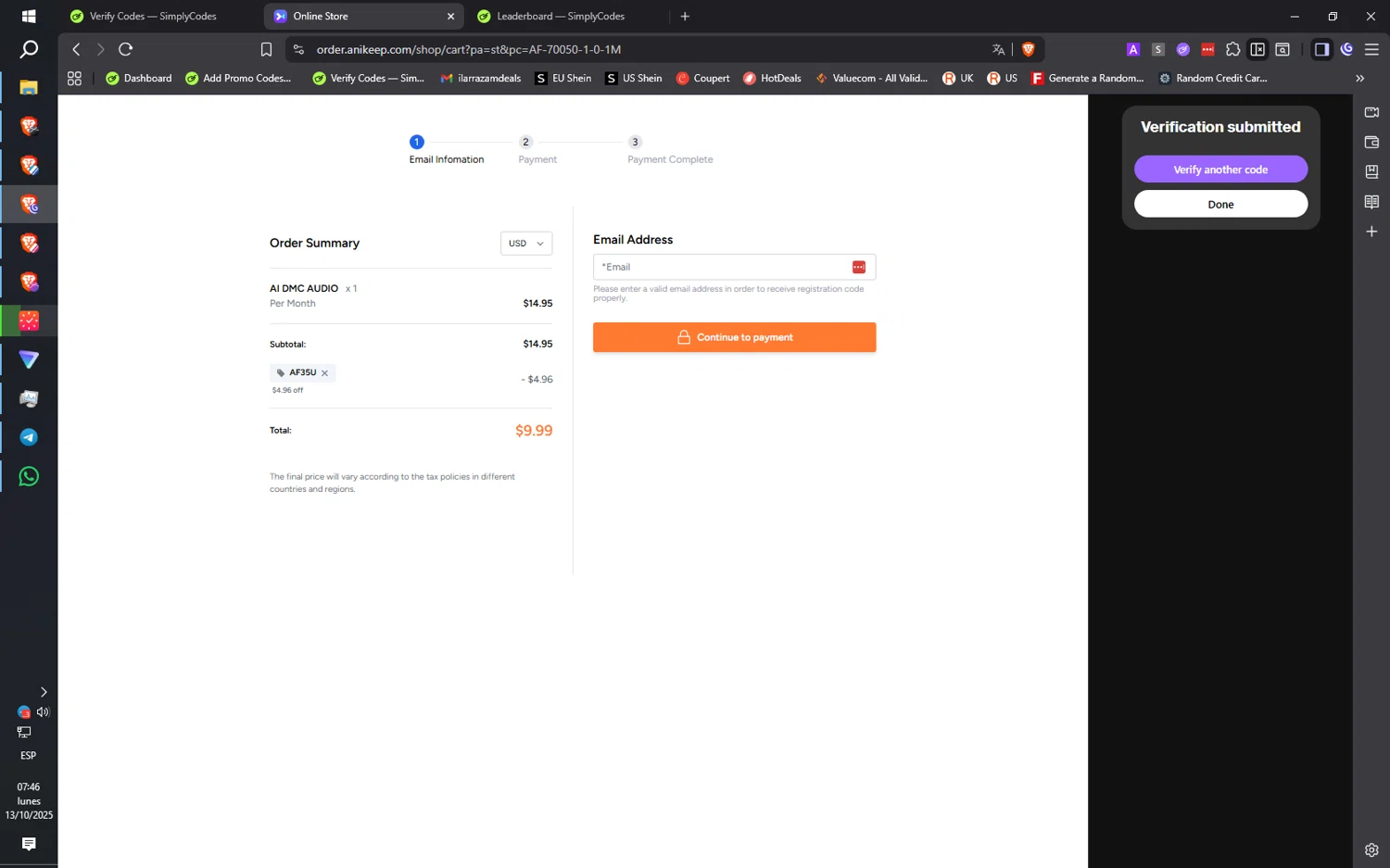Open Windows search magnifier
Viewport: 1390px width, 868px height.
(29, 49)
